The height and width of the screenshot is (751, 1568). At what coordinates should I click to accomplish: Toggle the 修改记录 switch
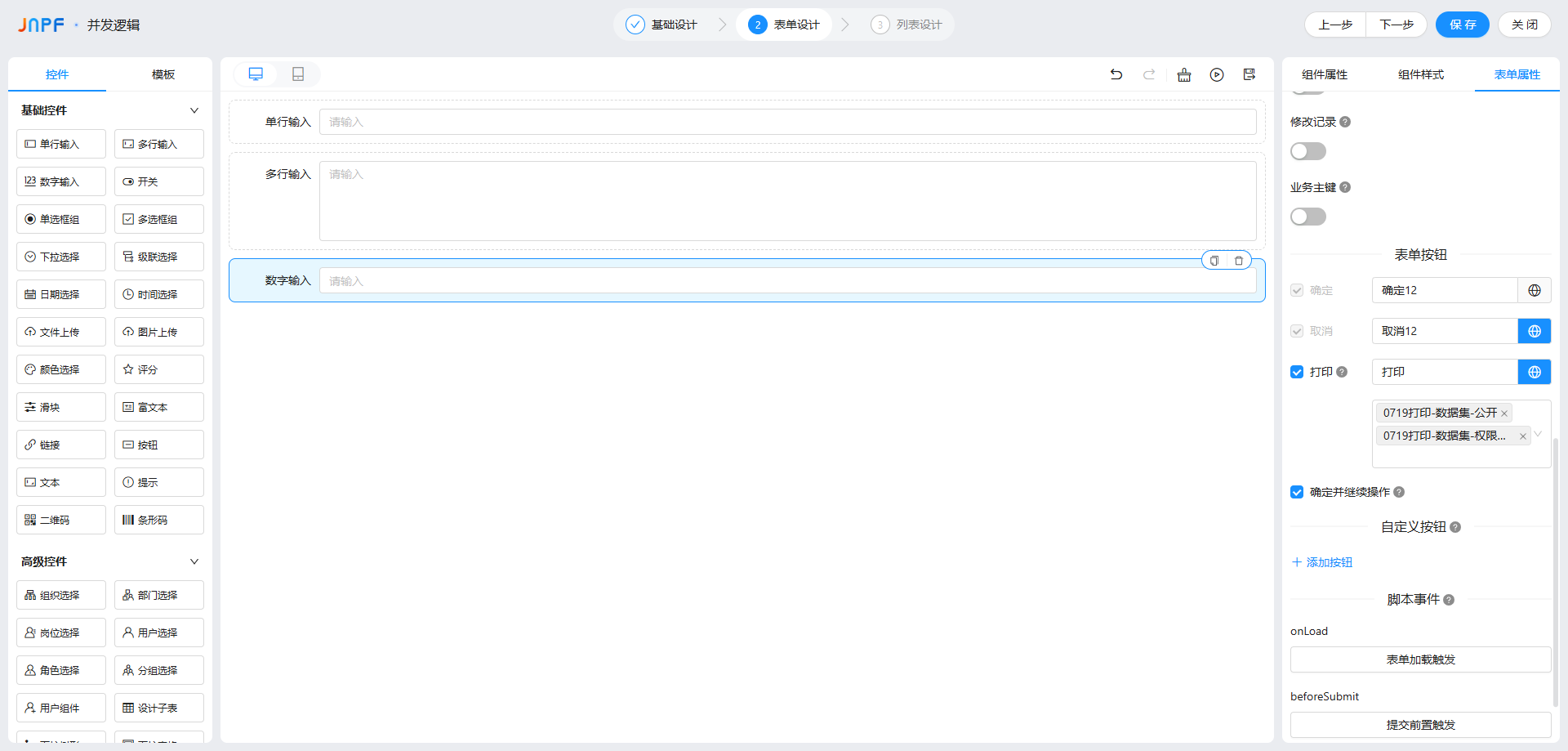point(1308,151)
